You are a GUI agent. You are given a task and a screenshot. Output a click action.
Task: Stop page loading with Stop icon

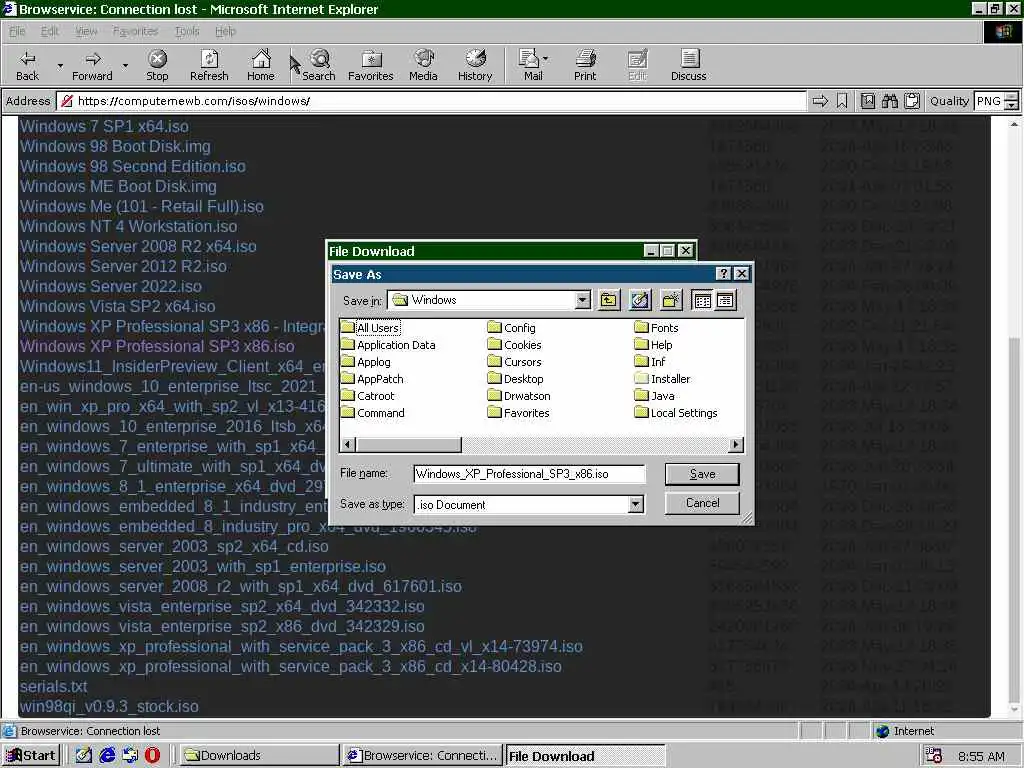pos(157,65)
